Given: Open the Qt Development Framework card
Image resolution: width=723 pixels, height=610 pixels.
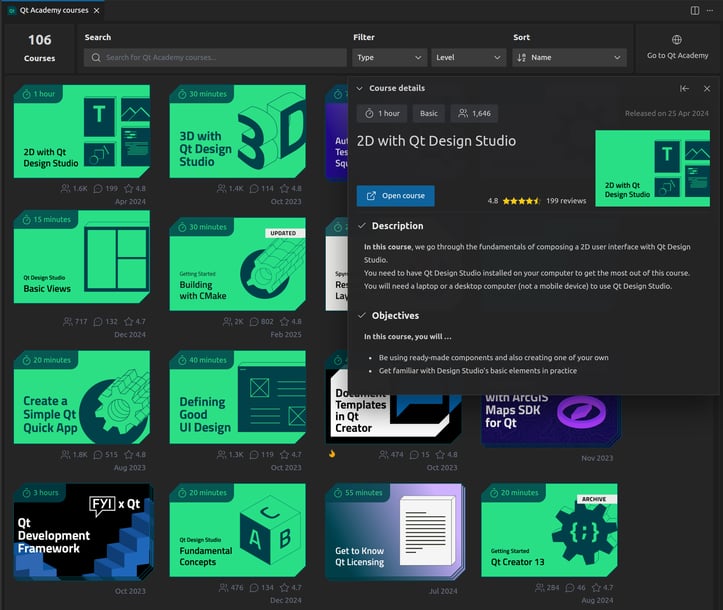Looking at the screenshot, I should [x=83, y=532].
